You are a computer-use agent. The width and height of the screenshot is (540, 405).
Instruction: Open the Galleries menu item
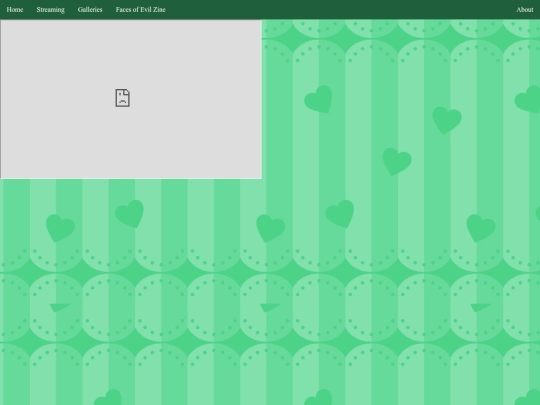tap(90, 10)
